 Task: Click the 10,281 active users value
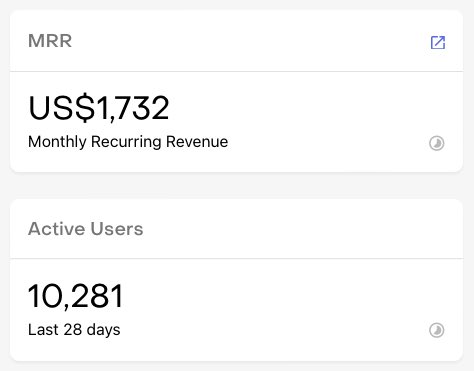[76, 296]
